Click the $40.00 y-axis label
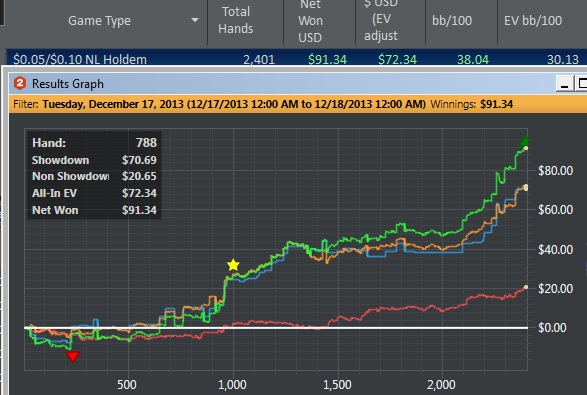Viewport: 587px width, 395px height. (x=555, y=249)
